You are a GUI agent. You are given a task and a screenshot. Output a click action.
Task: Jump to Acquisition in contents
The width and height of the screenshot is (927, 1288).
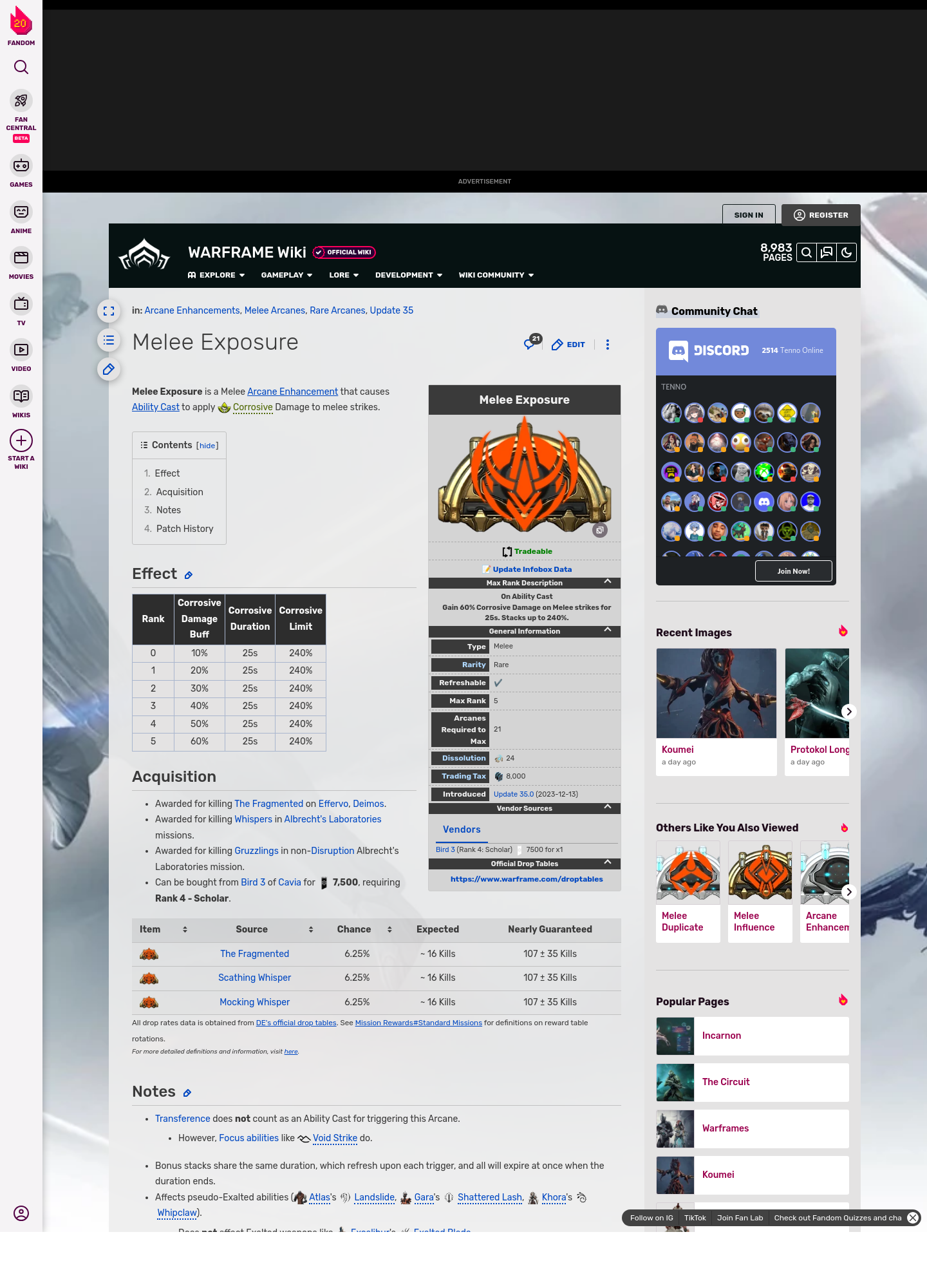(180, 492)
